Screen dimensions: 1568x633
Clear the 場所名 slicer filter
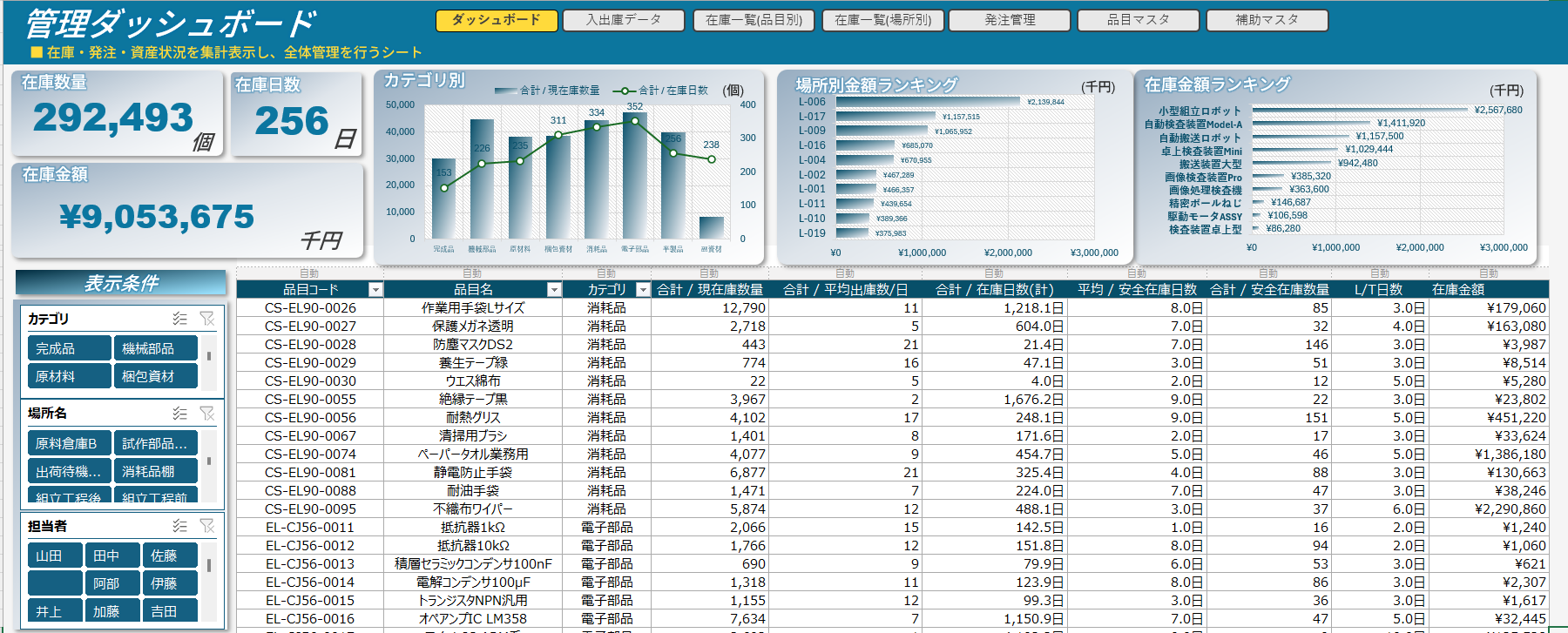(x=206, y=413)
